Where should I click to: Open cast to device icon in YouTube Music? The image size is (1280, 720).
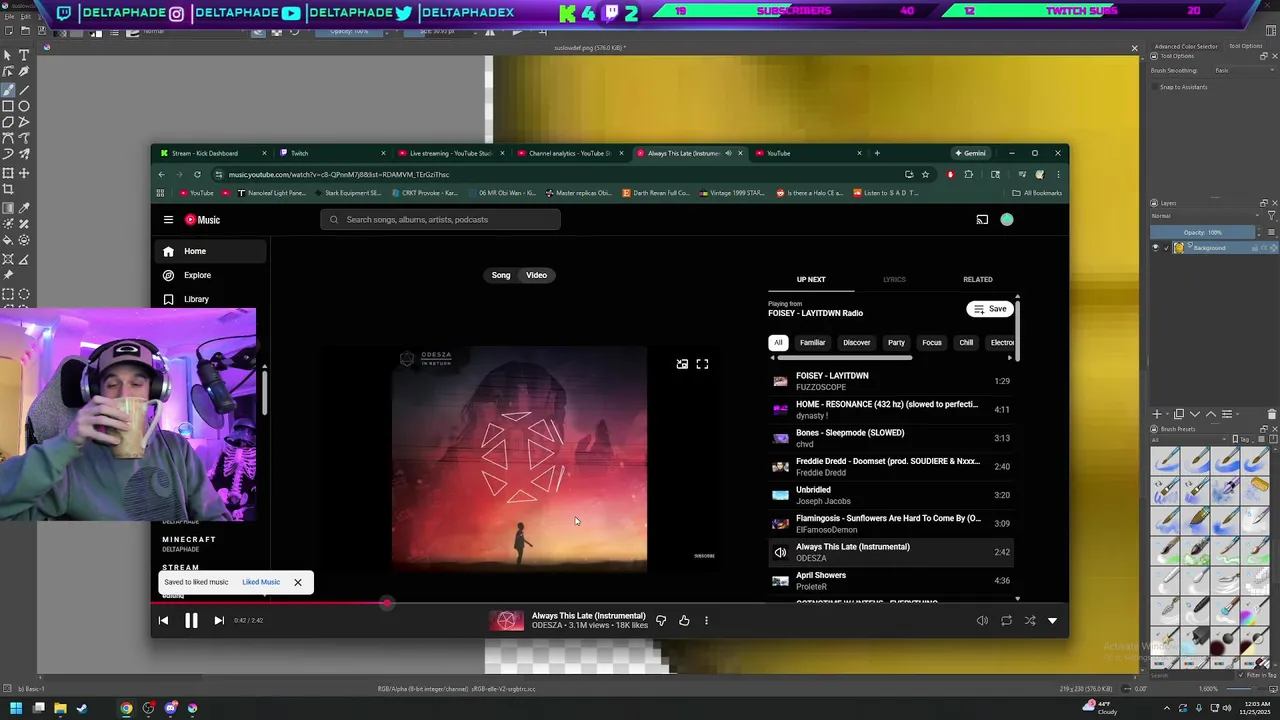click(x=982, y=220)
